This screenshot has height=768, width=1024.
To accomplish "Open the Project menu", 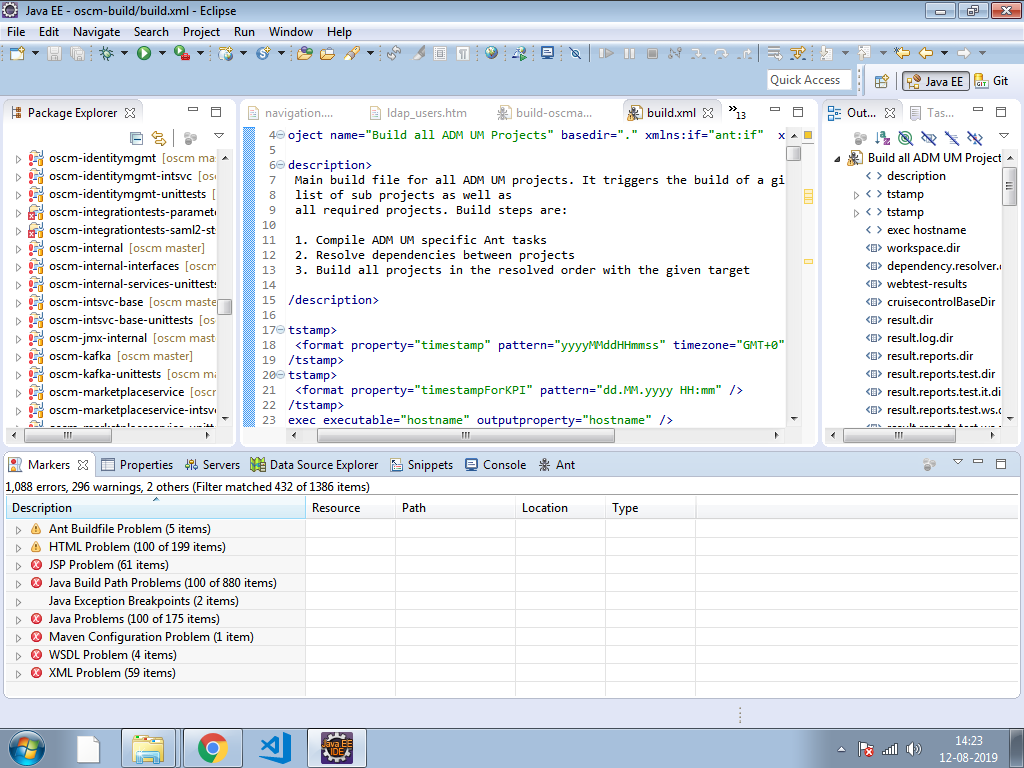I will point(201,31).
